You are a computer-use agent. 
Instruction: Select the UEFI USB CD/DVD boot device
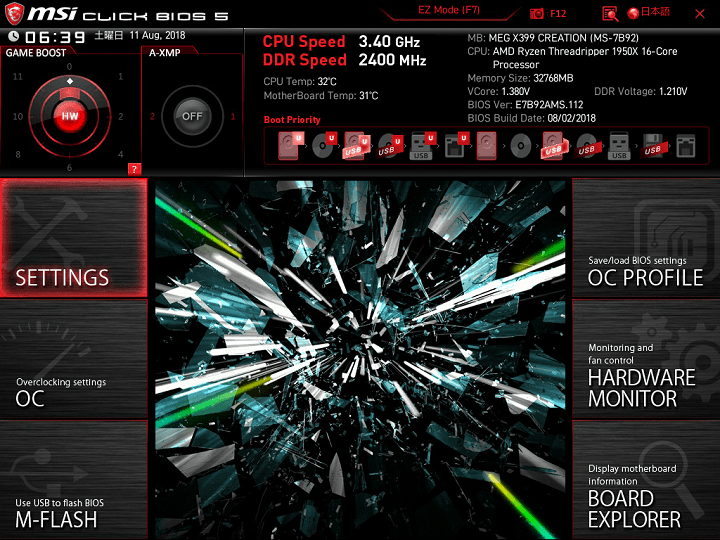390,146
